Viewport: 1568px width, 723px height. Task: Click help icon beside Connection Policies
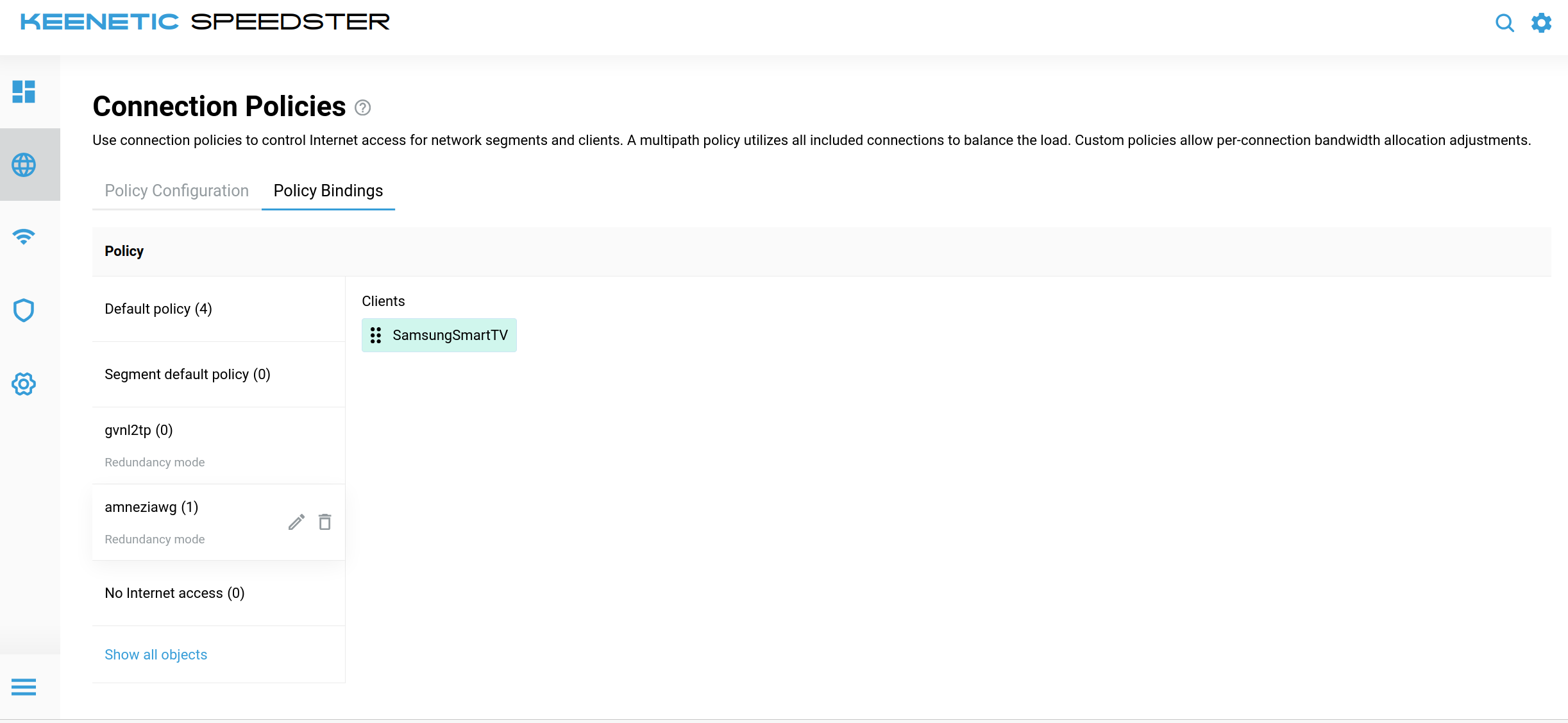(363, 108)
